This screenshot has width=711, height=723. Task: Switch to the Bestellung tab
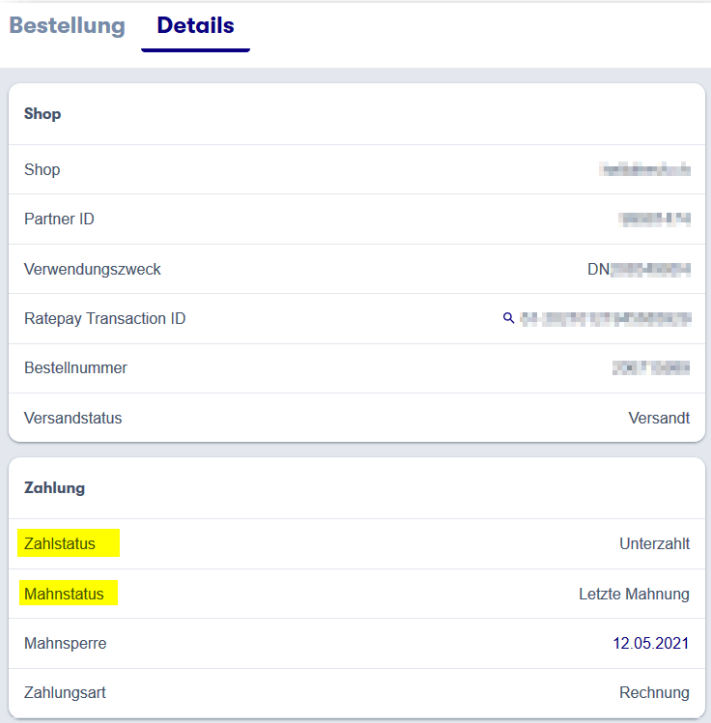[x=67, y=26]
